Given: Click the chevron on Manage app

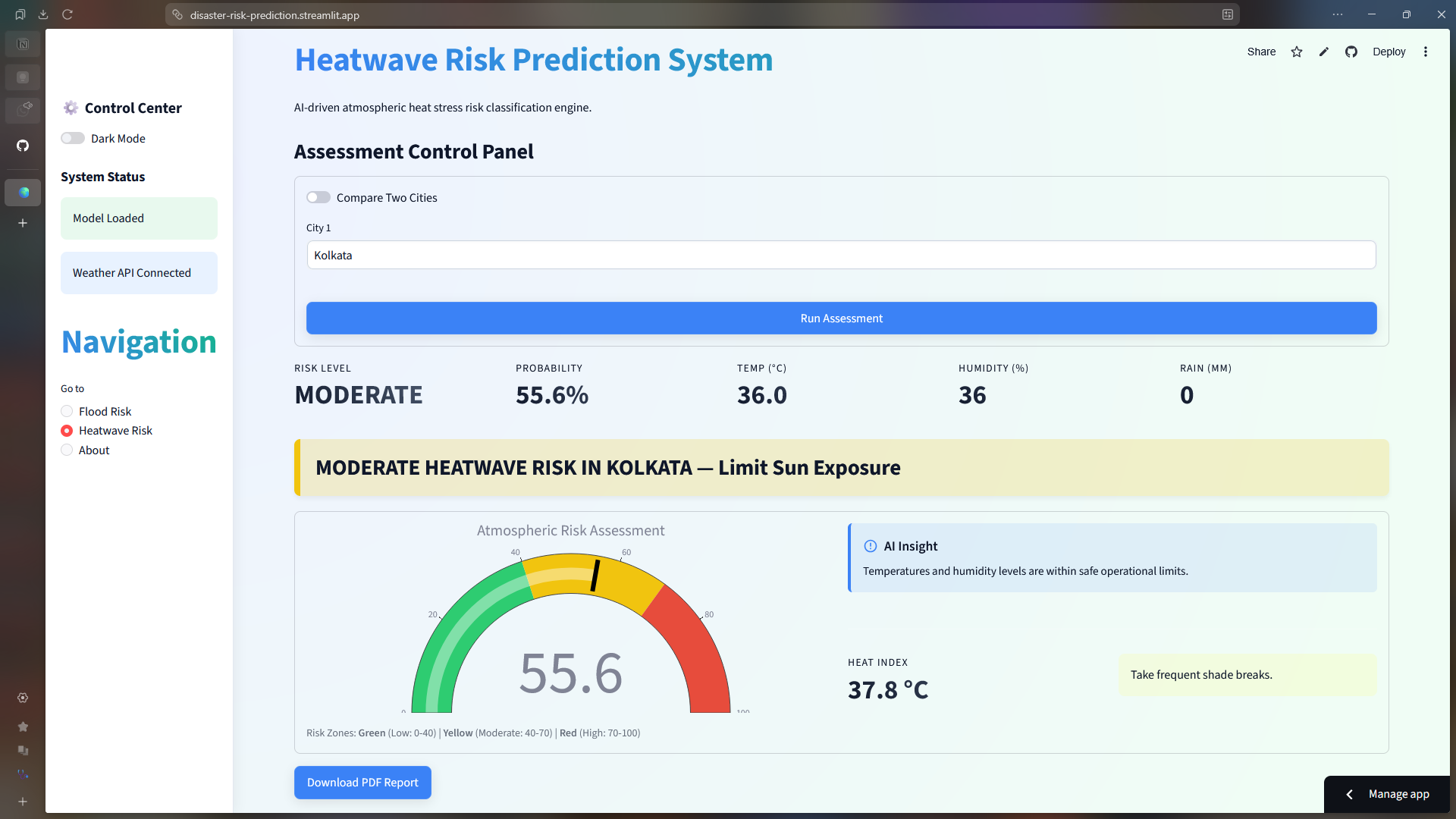Looking at the screenshot, I should [x=1349, y=794].
